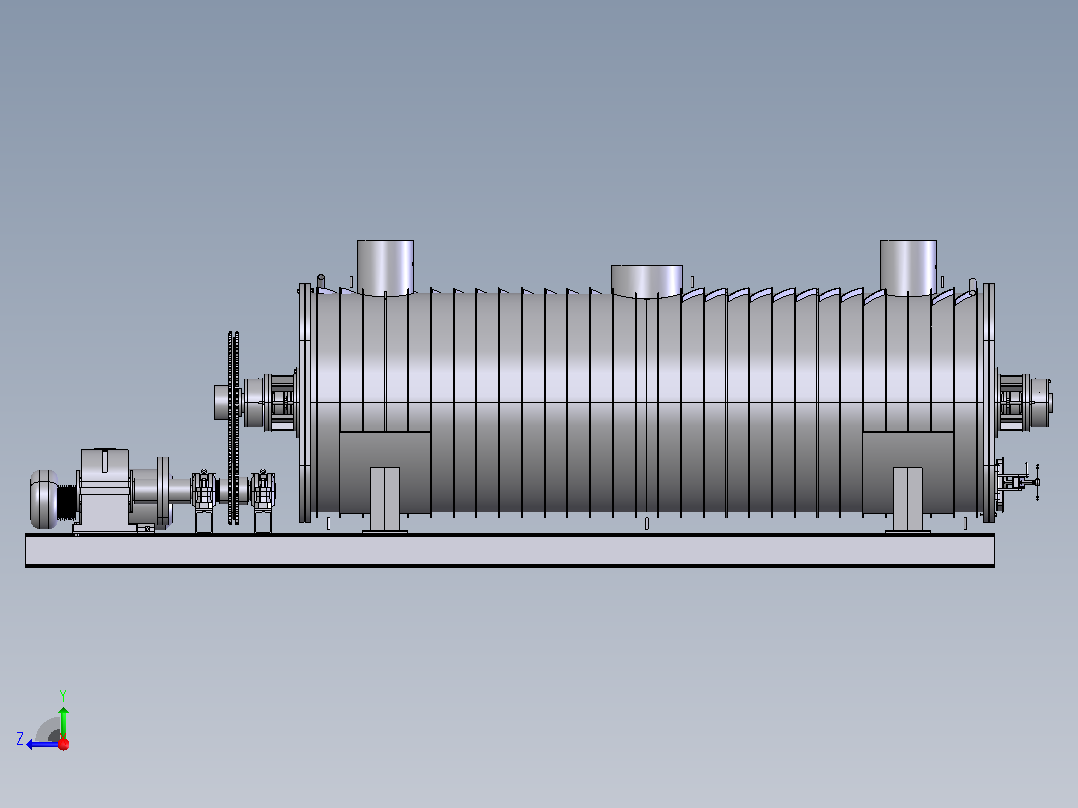Select the large chain sprocket wheel

tap(234, 428)
